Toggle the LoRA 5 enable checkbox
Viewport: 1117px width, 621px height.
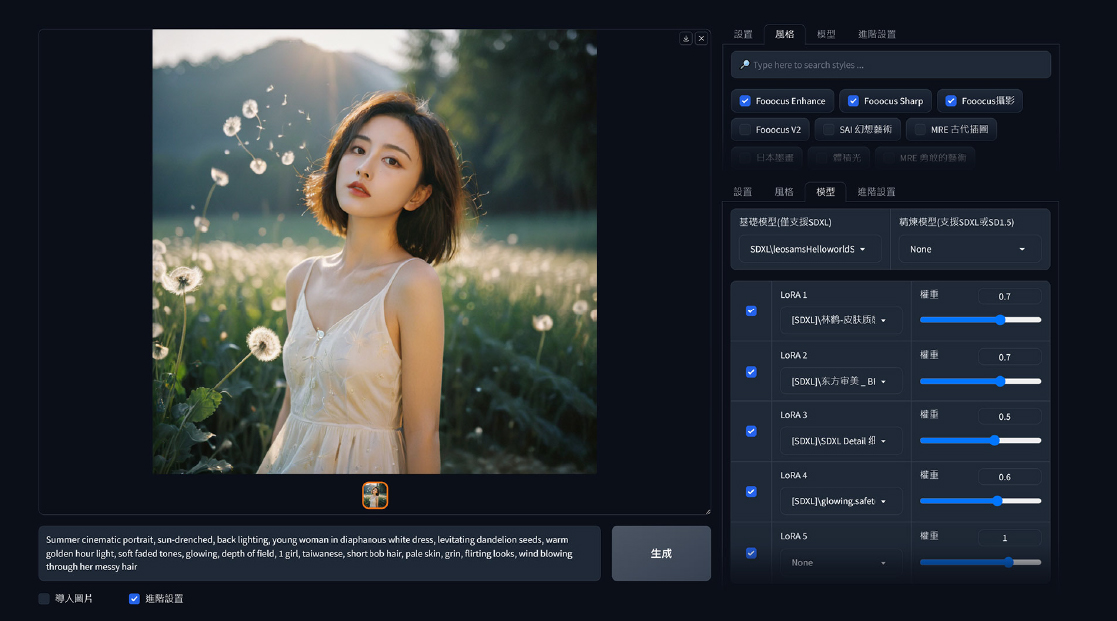click(x=751, y=553)
